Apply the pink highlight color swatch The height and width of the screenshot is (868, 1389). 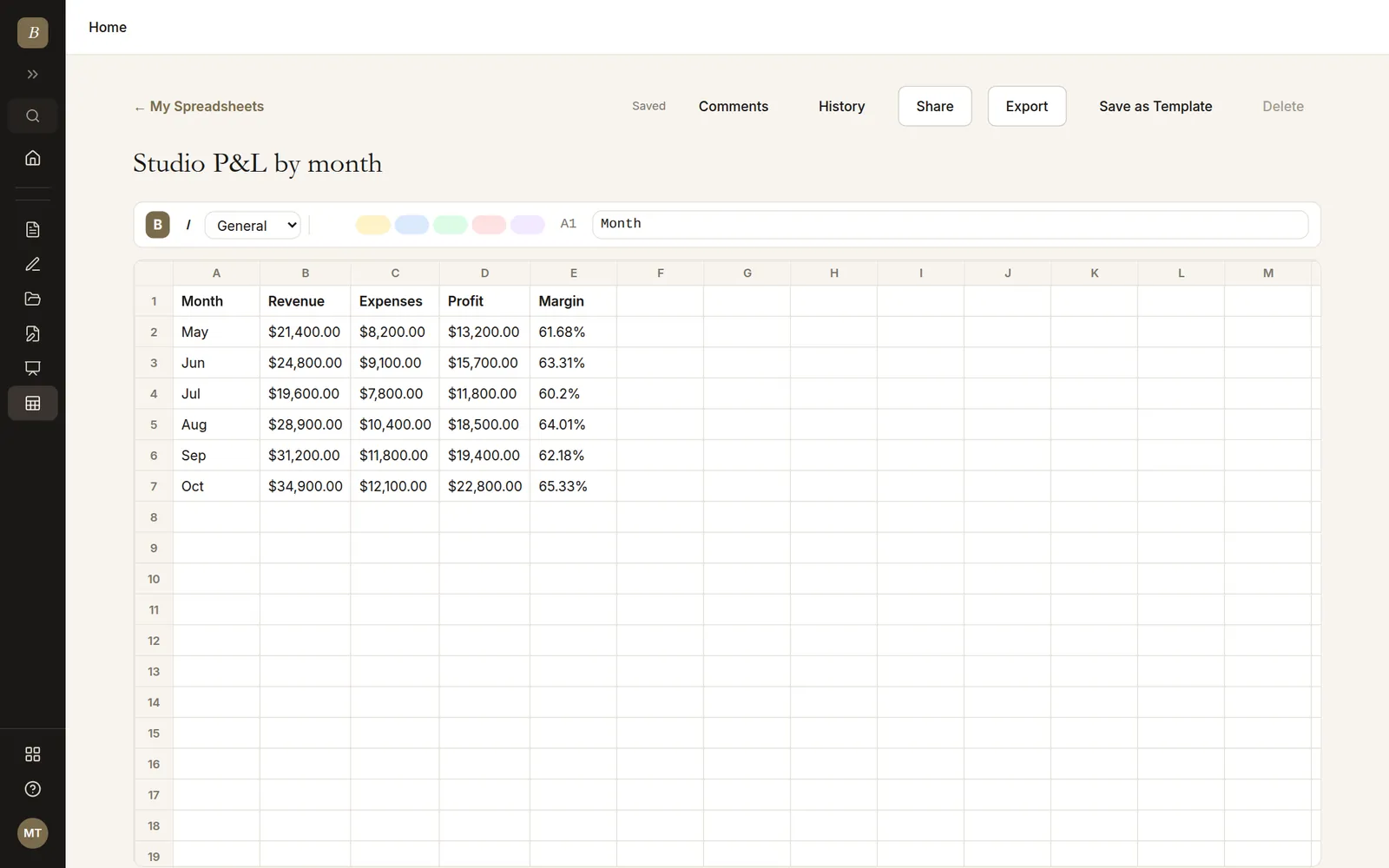489,225
